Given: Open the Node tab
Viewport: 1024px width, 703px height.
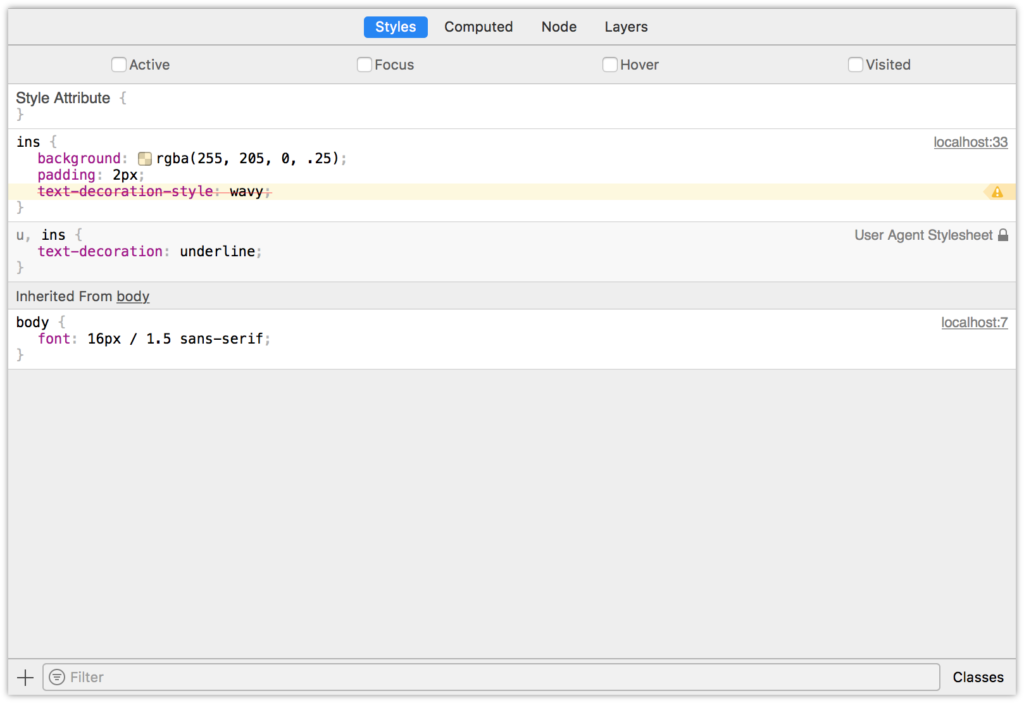Looking at the screenshot, I should click(558, 27).
